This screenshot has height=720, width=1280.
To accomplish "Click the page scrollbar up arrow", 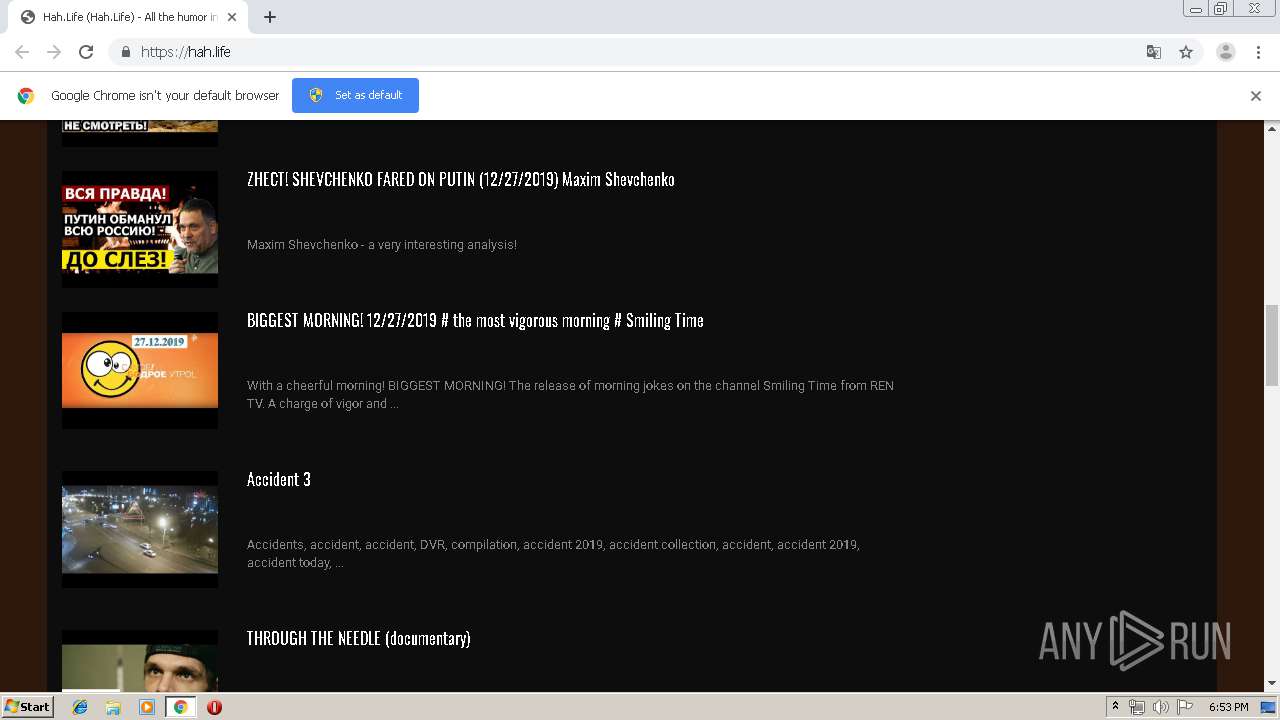I will click(1272, 129).
